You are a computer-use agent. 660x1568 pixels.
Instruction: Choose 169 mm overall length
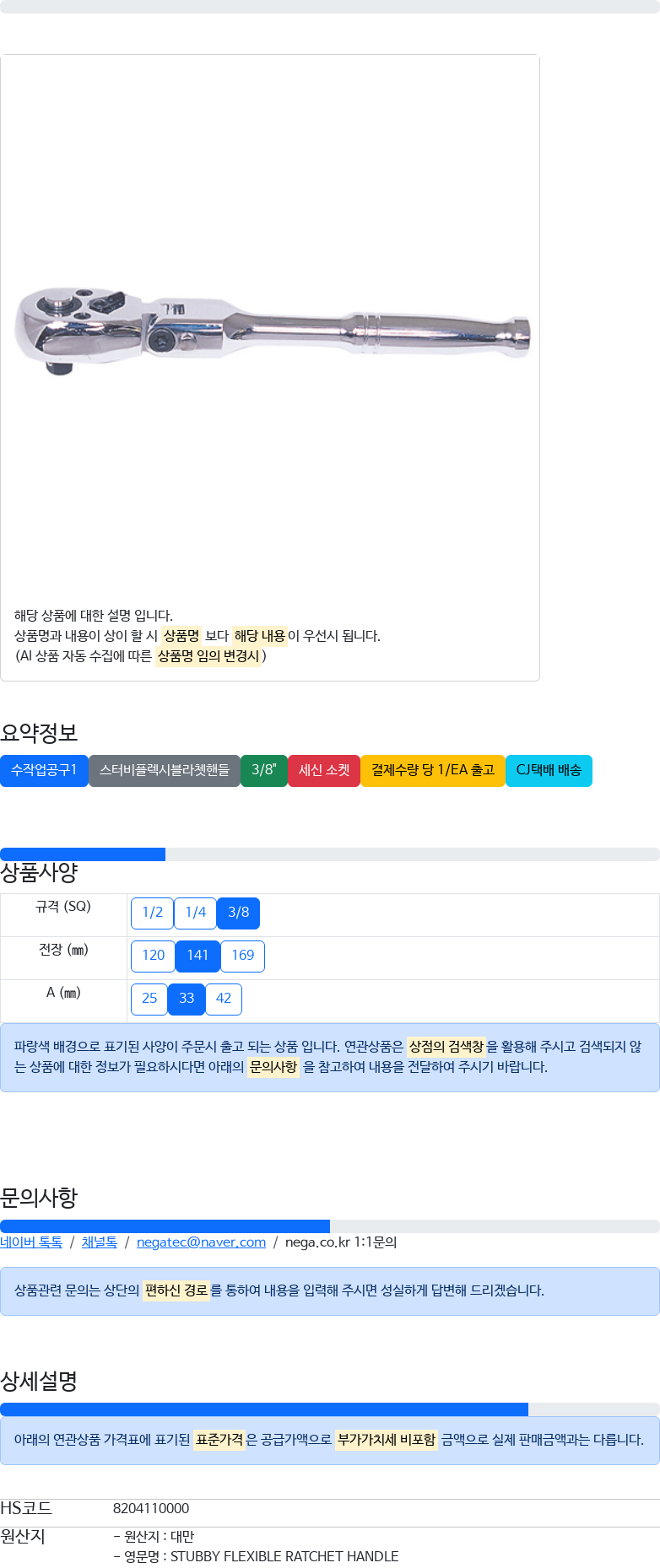[242, 956]
